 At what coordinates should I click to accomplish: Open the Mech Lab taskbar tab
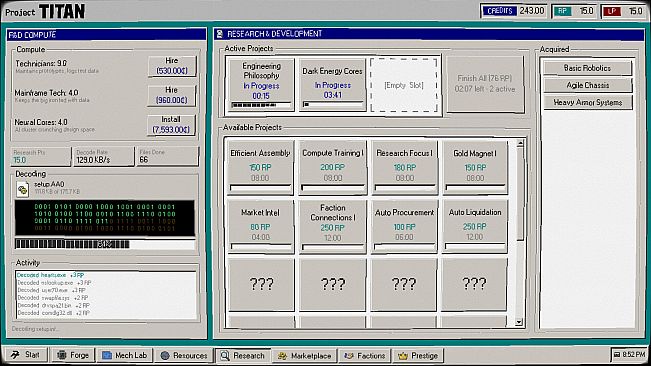[x=125, y=355]
